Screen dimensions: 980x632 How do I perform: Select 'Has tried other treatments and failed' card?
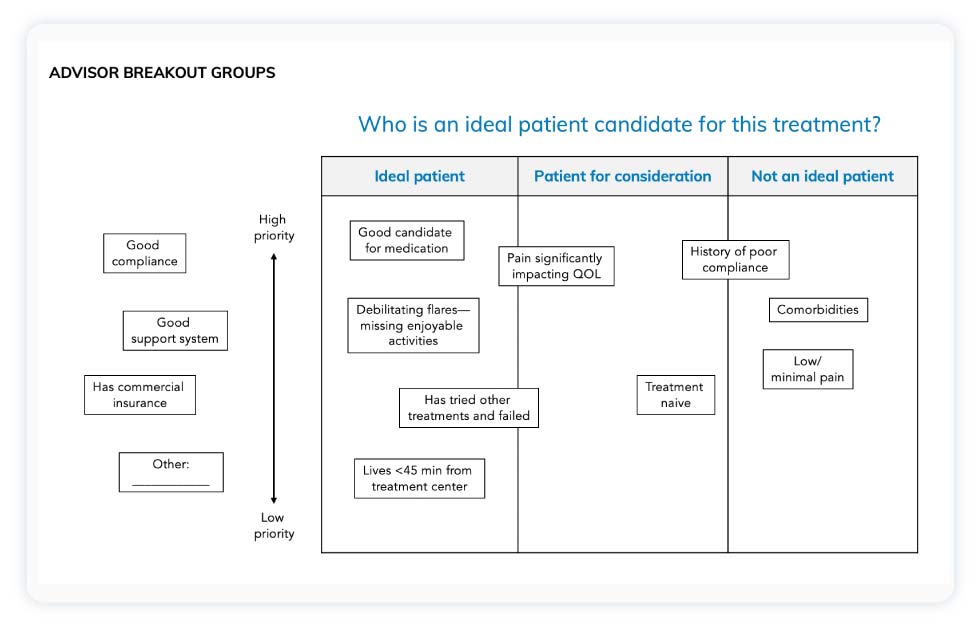pos(468,408)
